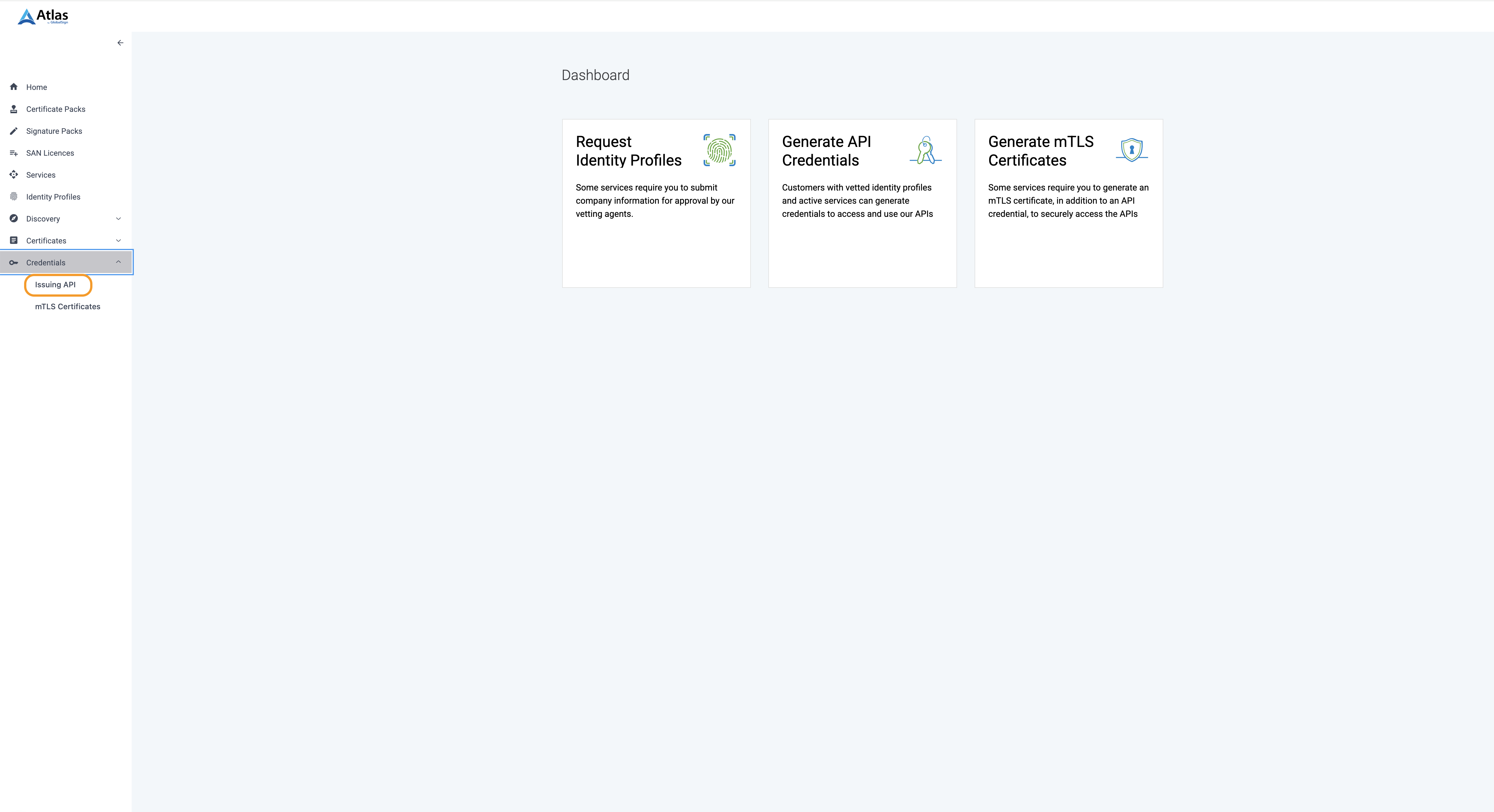Screen dimensions: 1494x812
Task: Click the Discovery compass icon
Action: click(13, 218)
